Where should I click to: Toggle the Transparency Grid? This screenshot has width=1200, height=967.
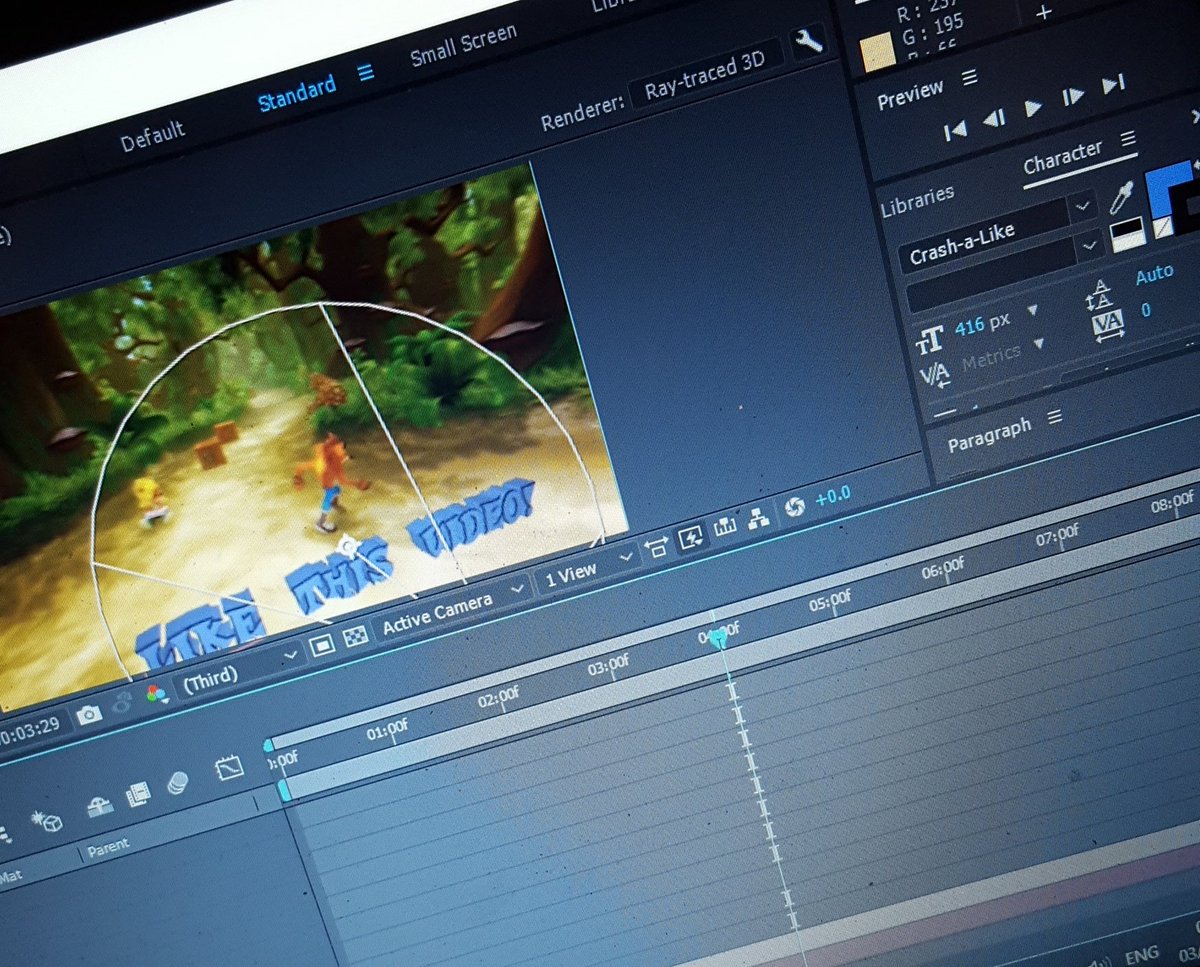click(355, 636)
